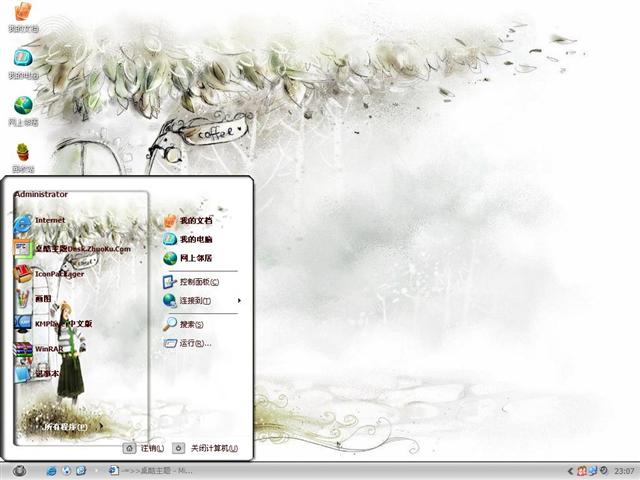
Task: Open the 网上邻居 desktop icon
Action: (x=23, y=111)
